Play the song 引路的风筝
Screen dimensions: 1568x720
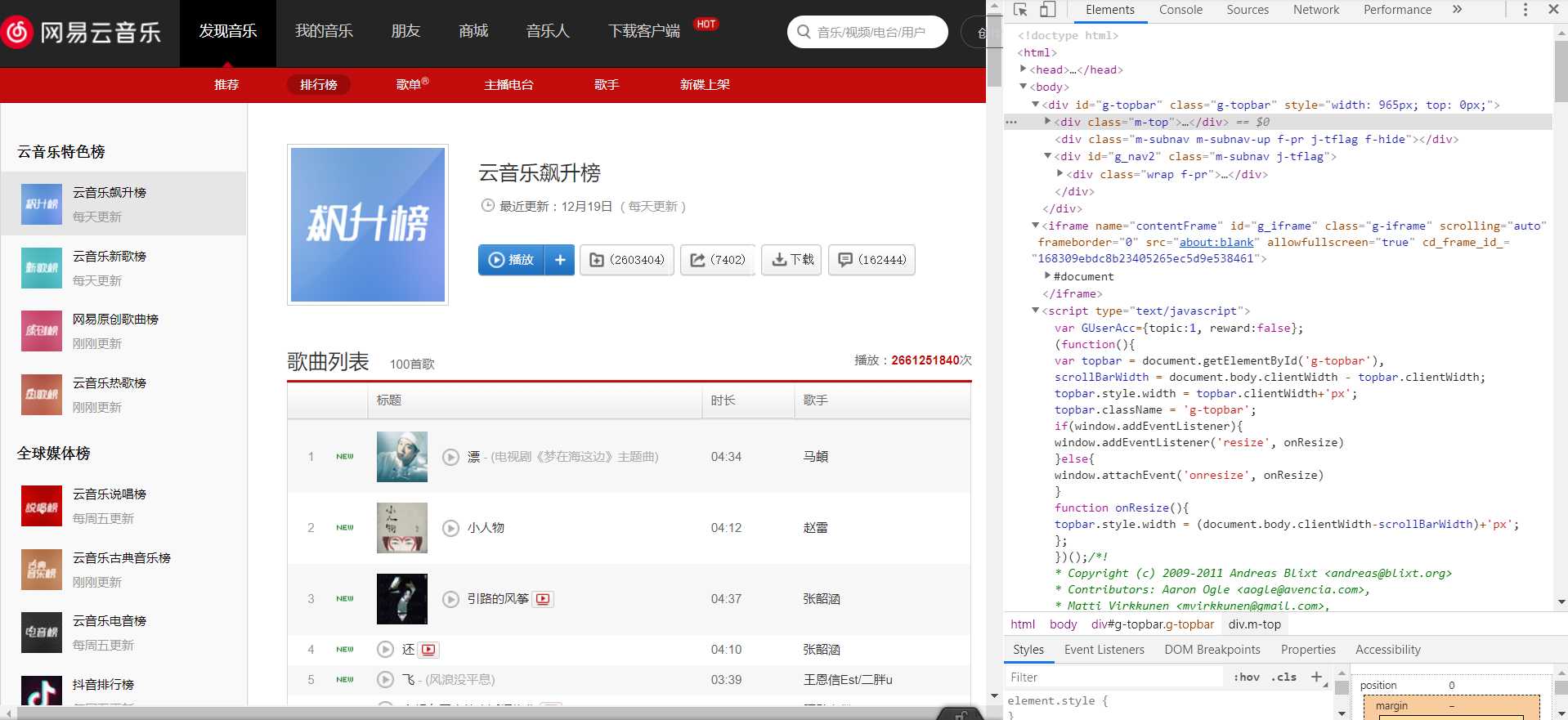click(450, 599)
